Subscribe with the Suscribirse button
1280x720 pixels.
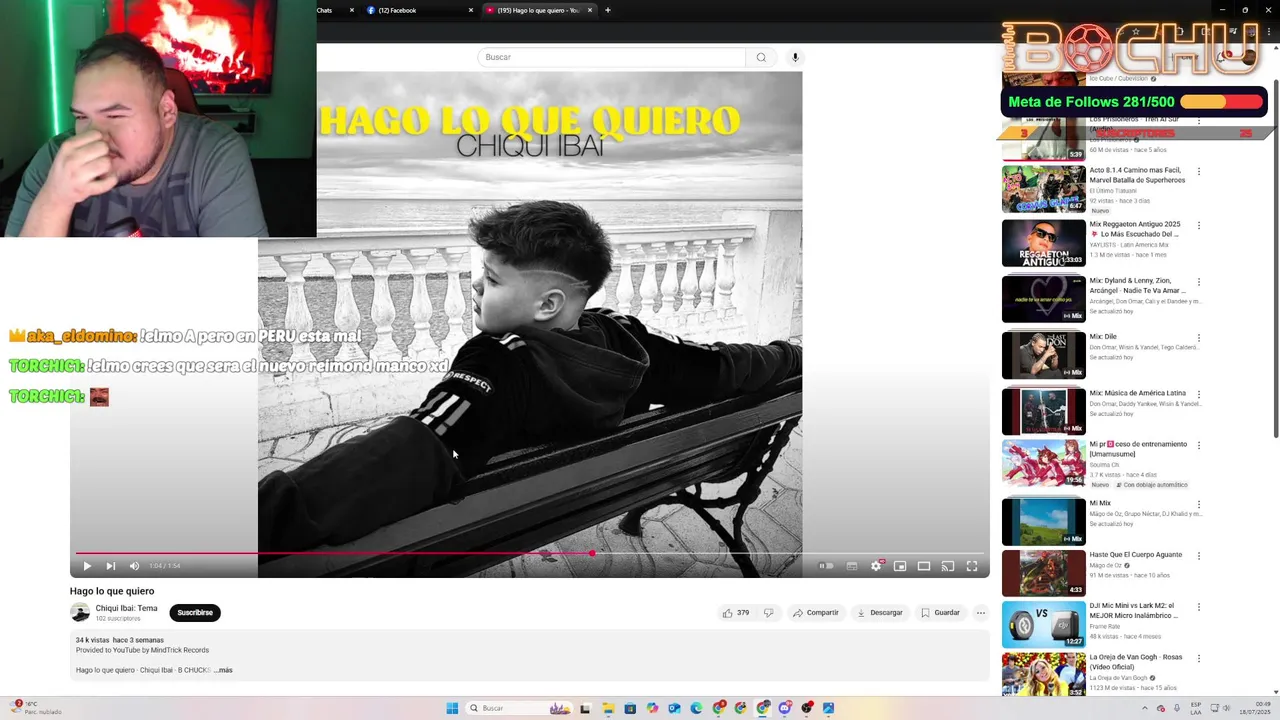(195, 613)
